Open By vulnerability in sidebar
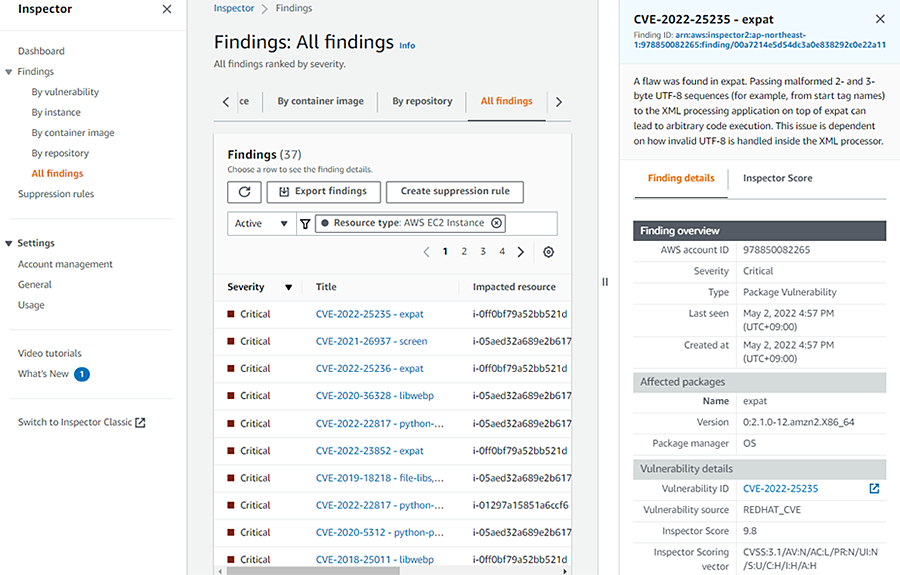Viewport: 900px width, 575px height. [65, 92]
